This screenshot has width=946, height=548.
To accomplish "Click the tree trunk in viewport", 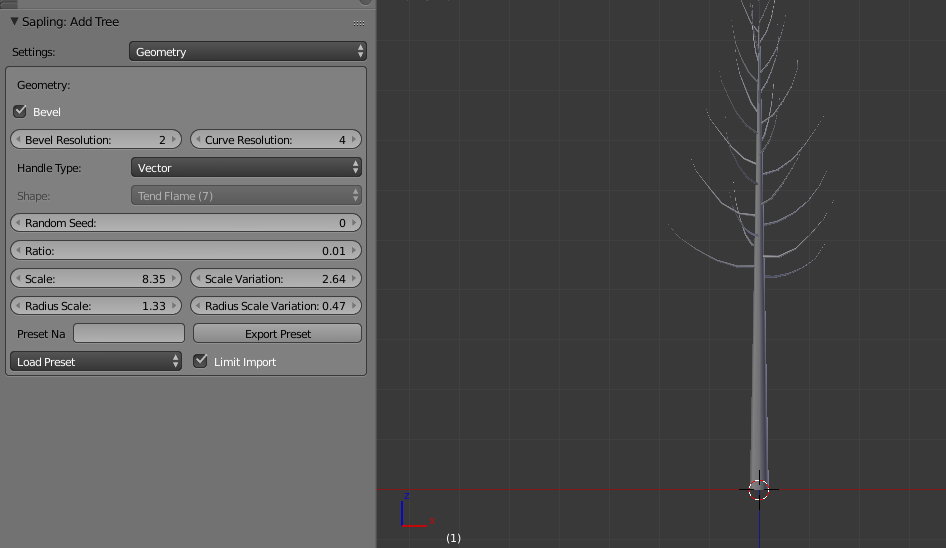I will [759, 374].
